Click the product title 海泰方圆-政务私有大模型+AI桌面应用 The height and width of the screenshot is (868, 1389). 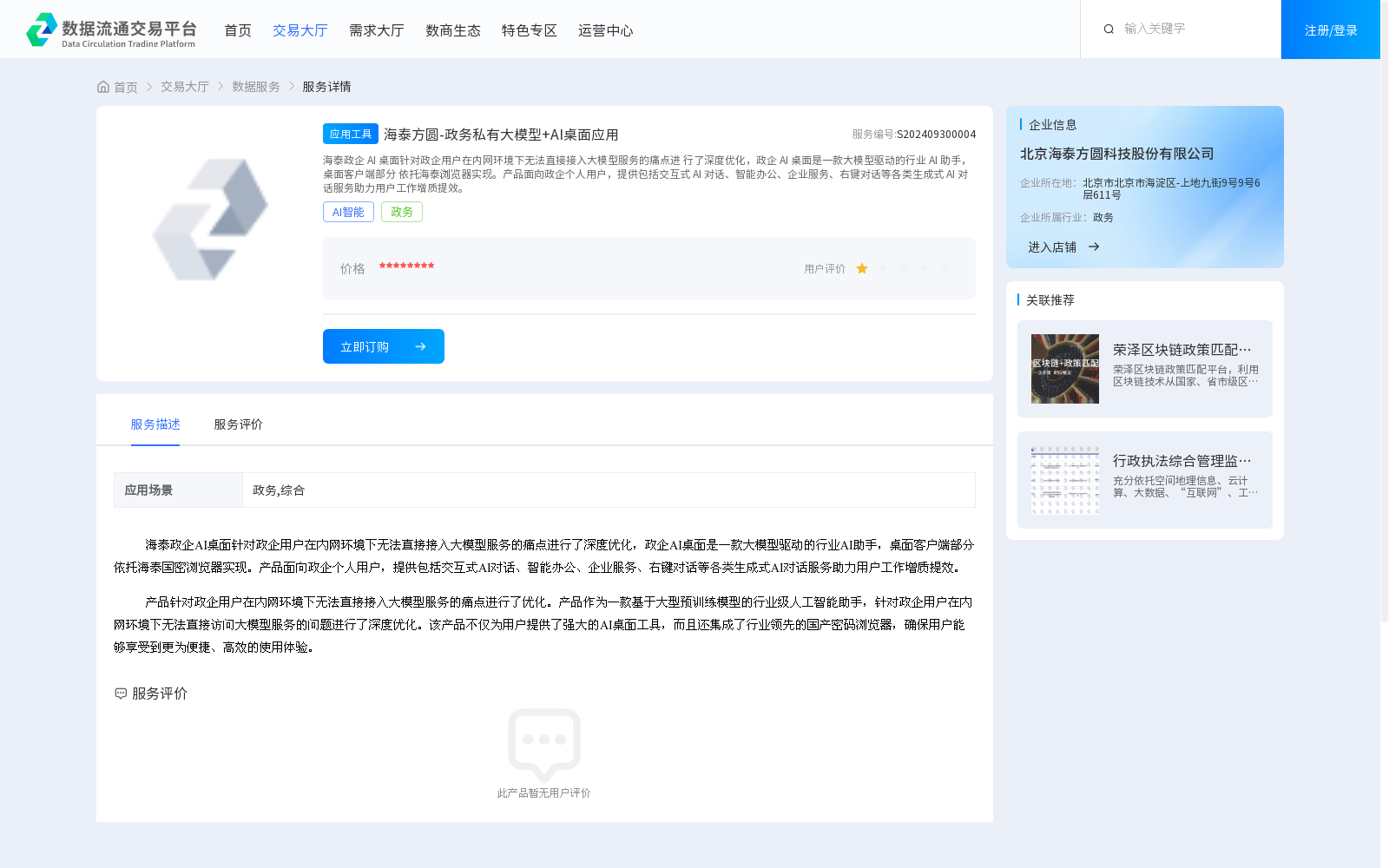pos(501,135)
